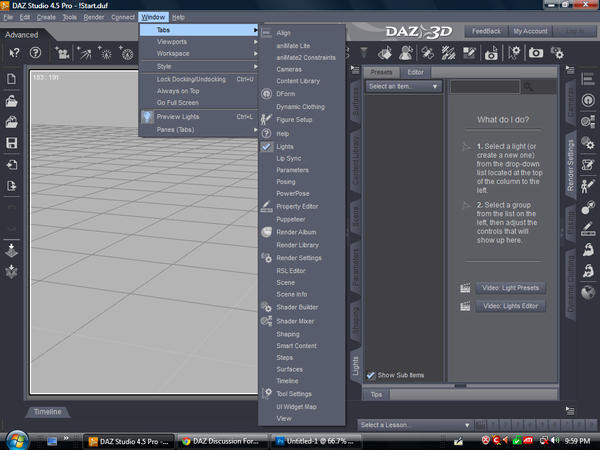Click the search magnifier icon in Lights pane
This screenshot has width=600, height=450.
pyautogui.click(x=529, y=87)
